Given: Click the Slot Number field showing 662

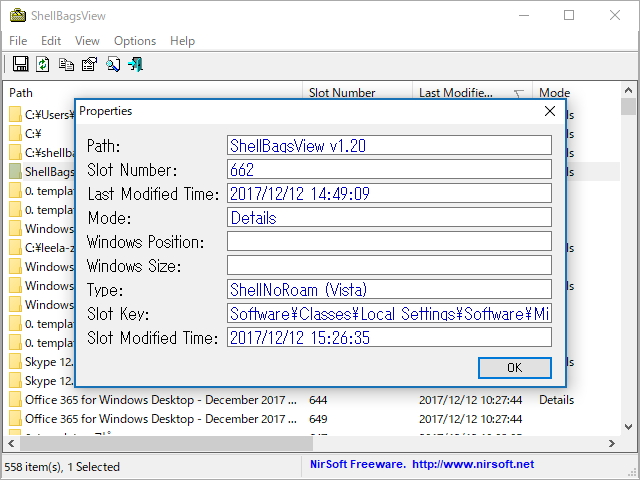Looking at the screenshot, I should point(389,169).
